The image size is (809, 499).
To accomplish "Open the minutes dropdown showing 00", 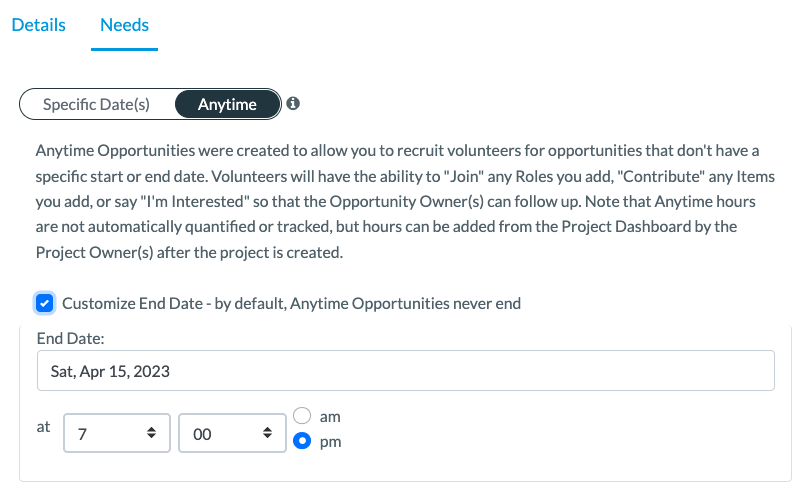I will (232, 433).
